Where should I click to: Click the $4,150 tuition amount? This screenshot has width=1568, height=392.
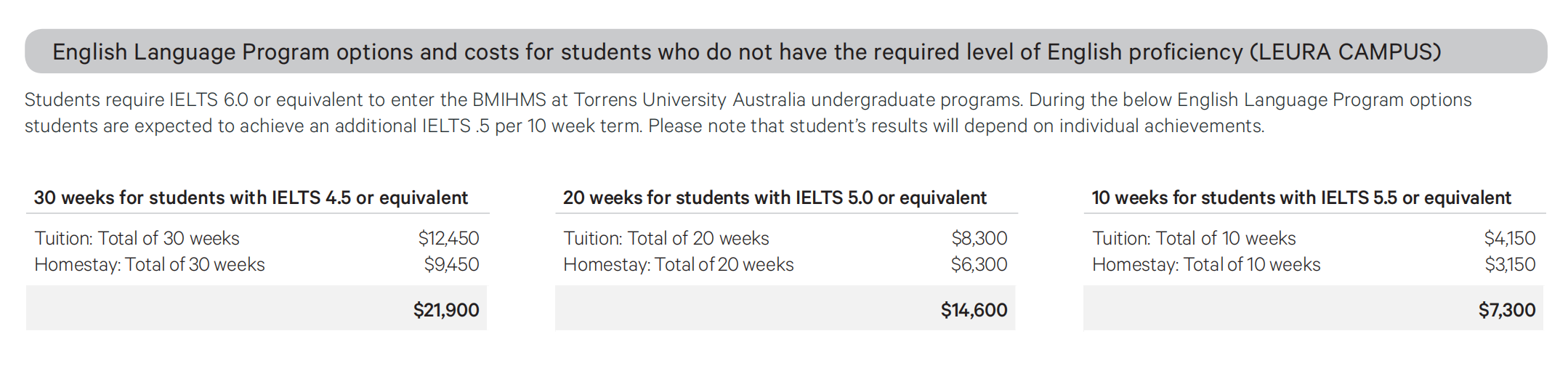1509,238
